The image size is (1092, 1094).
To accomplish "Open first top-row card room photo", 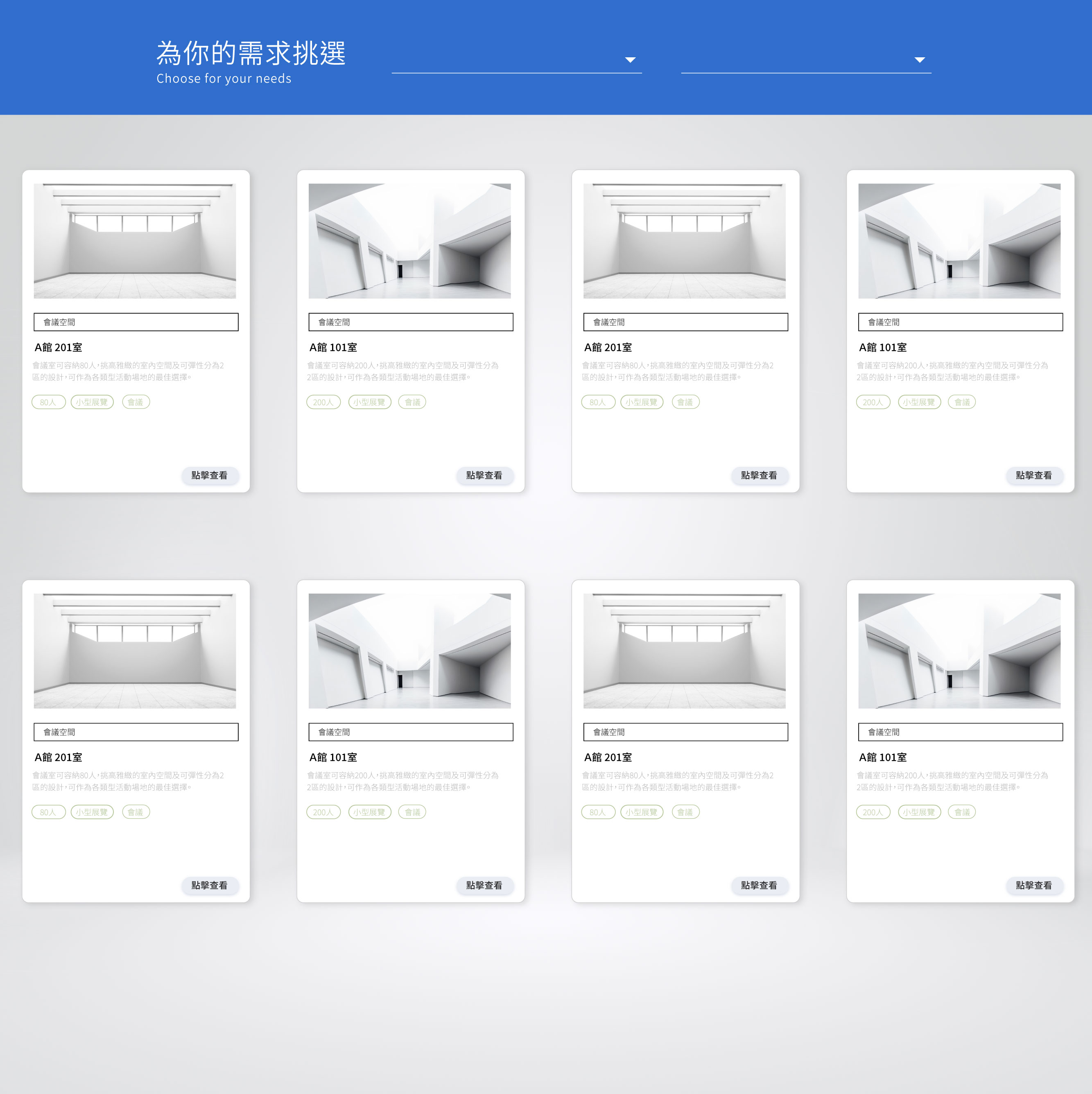I will coord(135,241).
